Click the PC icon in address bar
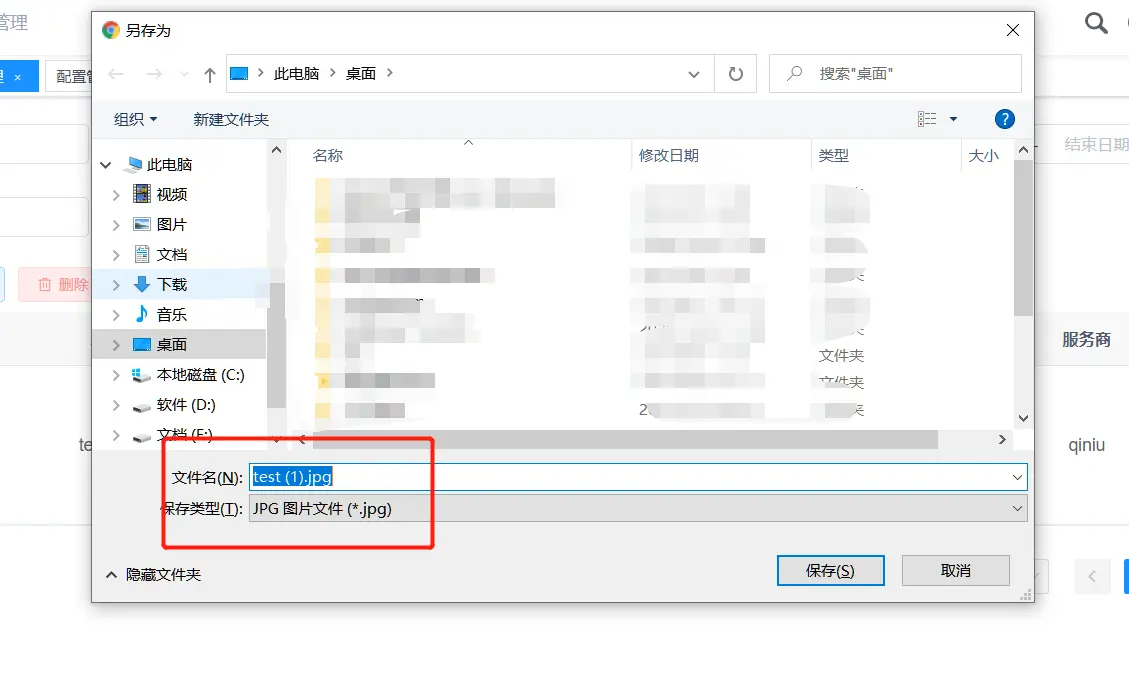 [239, 73]
